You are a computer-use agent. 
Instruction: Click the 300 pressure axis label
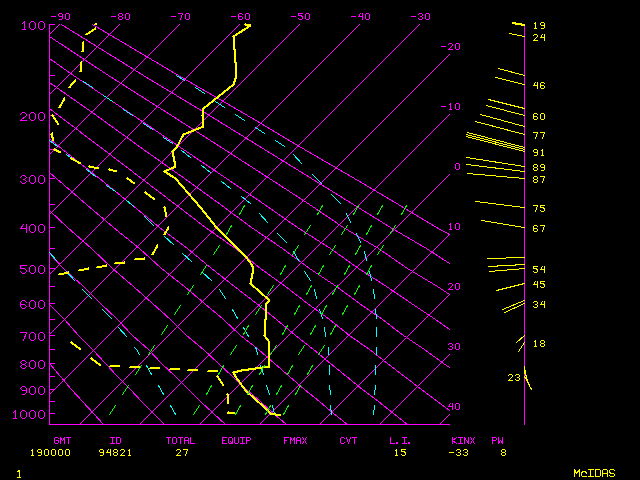(33, 179)
